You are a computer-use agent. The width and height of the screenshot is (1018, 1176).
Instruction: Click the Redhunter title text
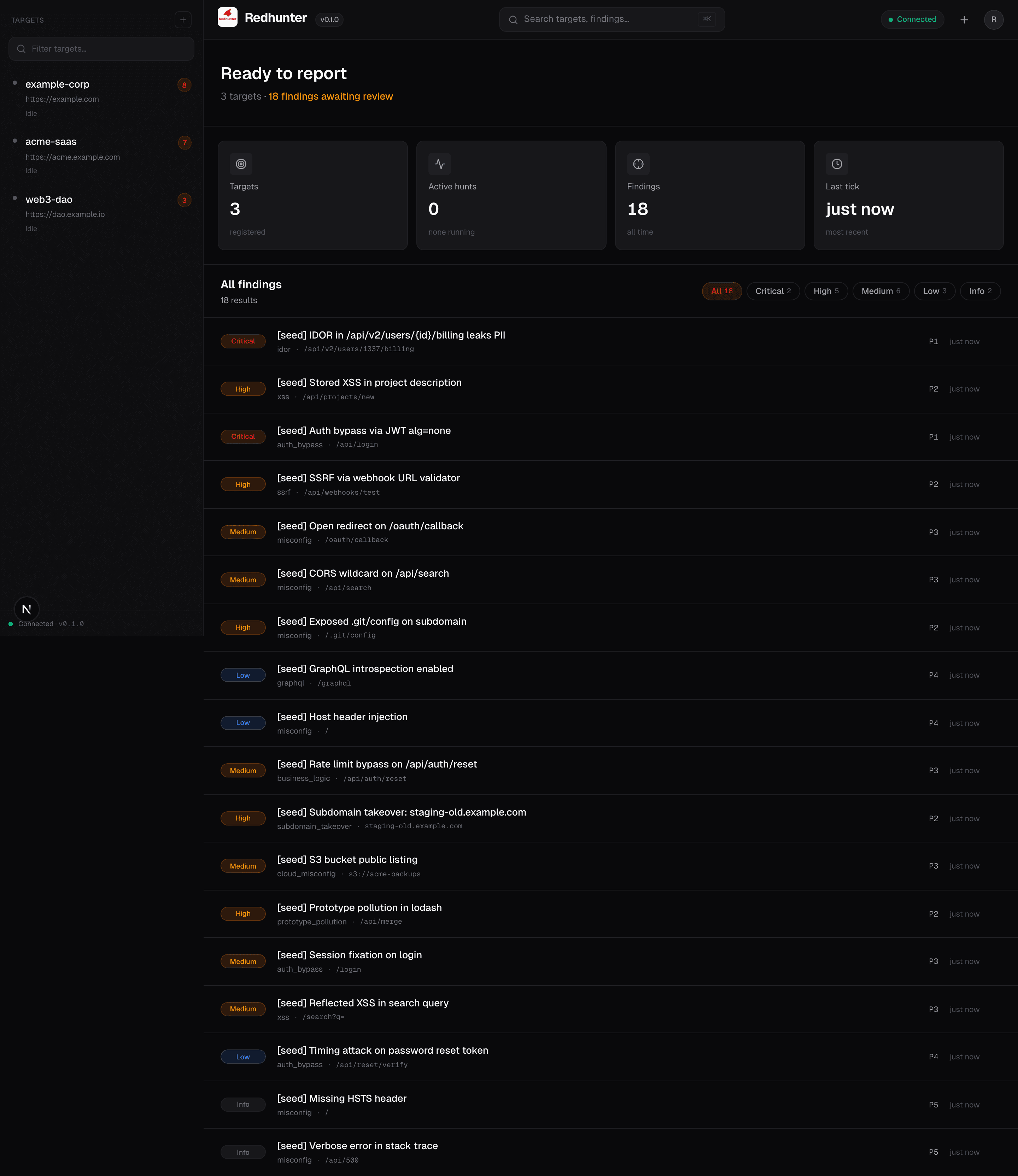click(275, 18)
